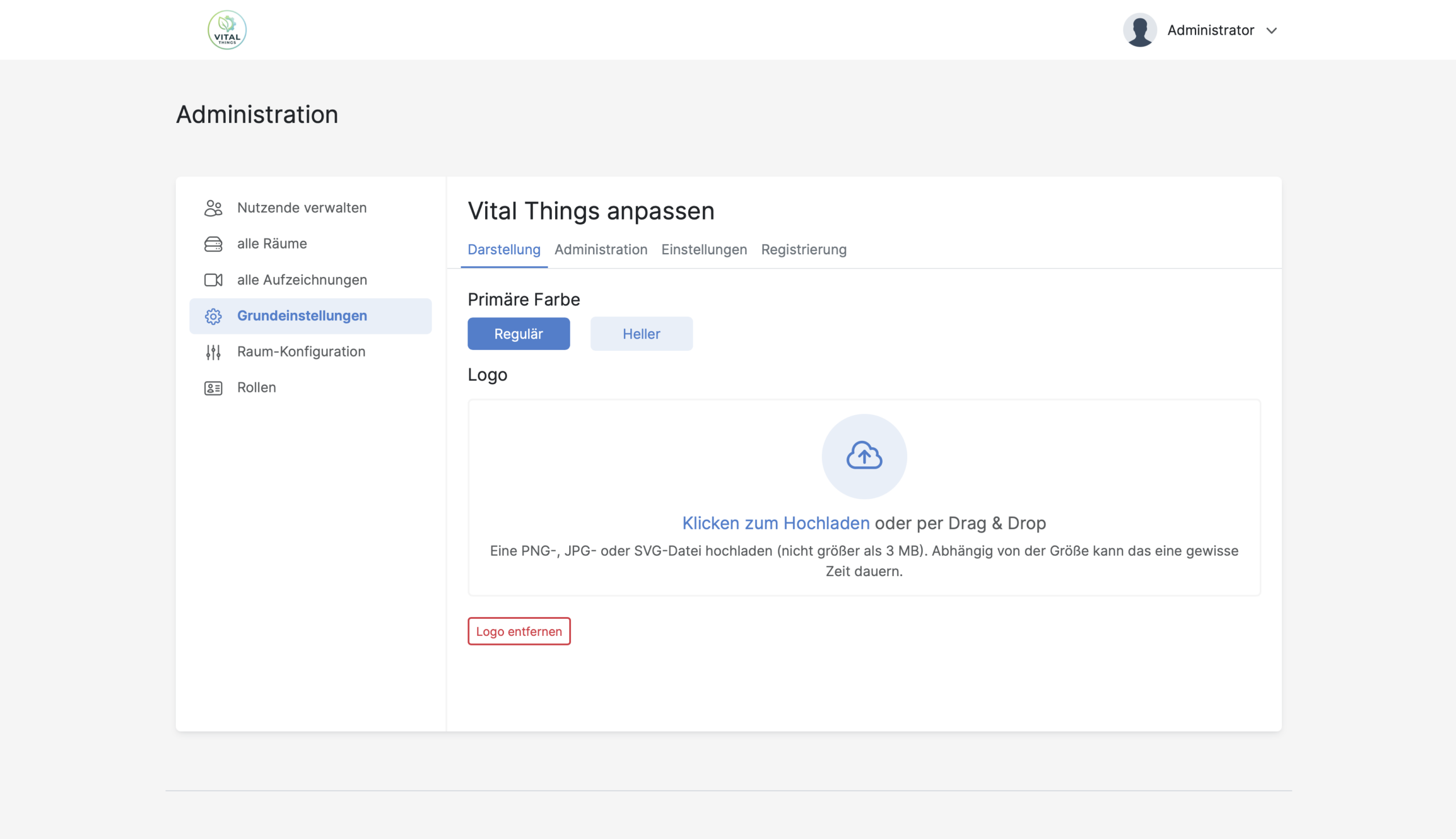
Task: Click the Klicken zum Hochladen link
Action: pyautogui.click(x=775, y=523)
